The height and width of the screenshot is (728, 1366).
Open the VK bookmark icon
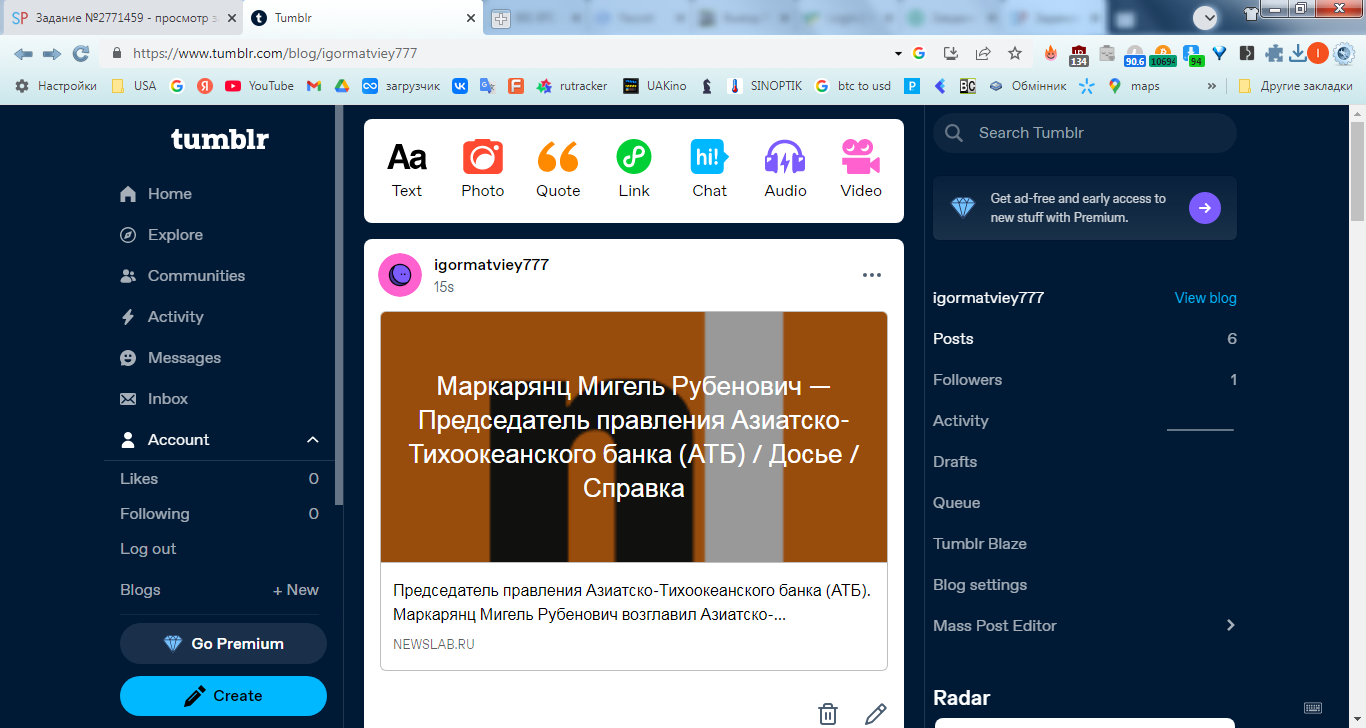[x=460, y=86]
